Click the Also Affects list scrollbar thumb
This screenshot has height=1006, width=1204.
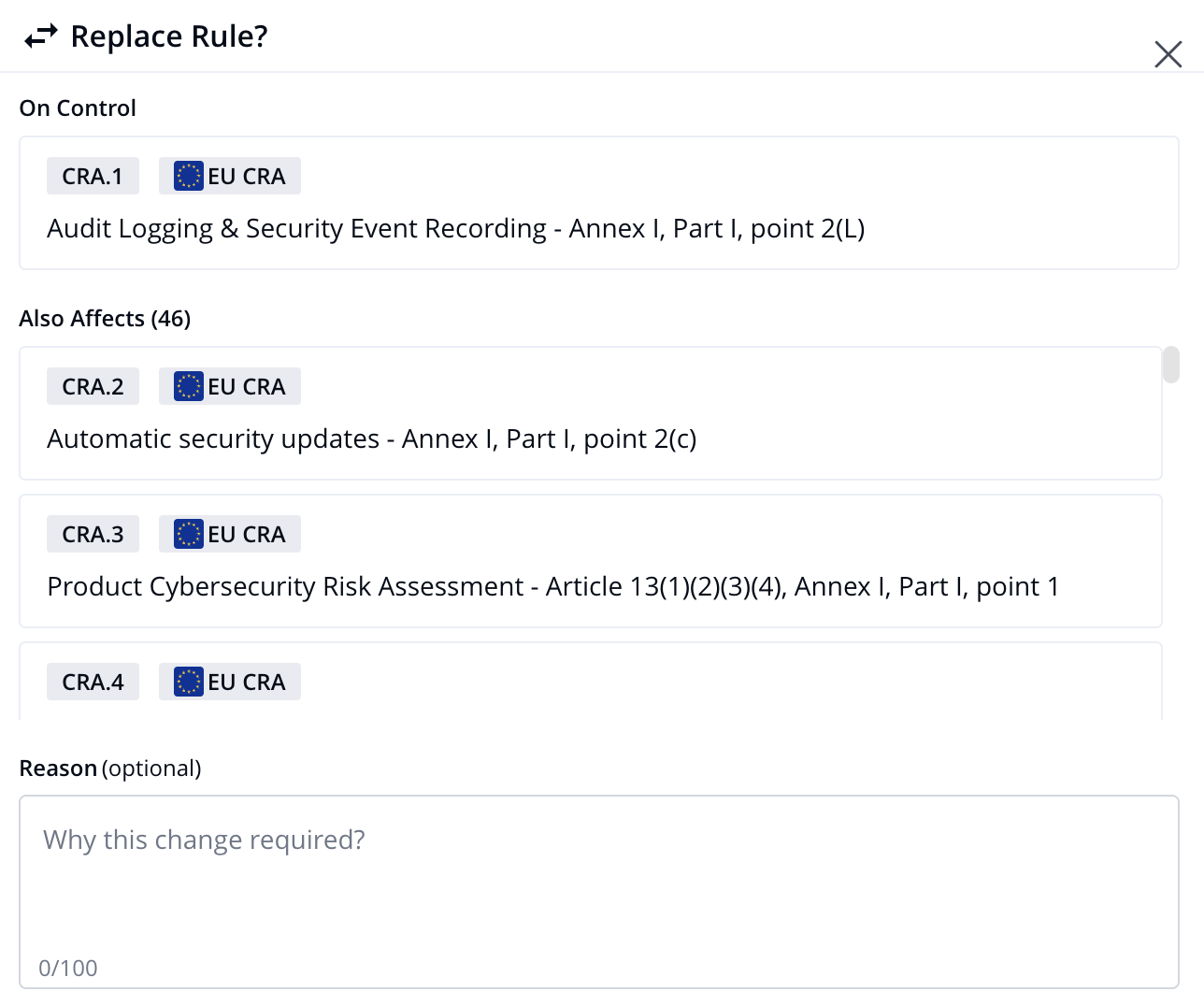pos(1171,365)
